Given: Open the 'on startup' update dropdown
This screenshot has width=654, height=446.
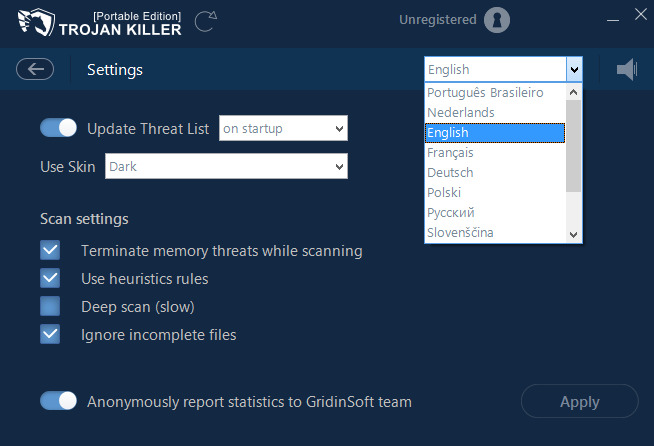Looking at the screenshot, I should click(x=283, y=128).
